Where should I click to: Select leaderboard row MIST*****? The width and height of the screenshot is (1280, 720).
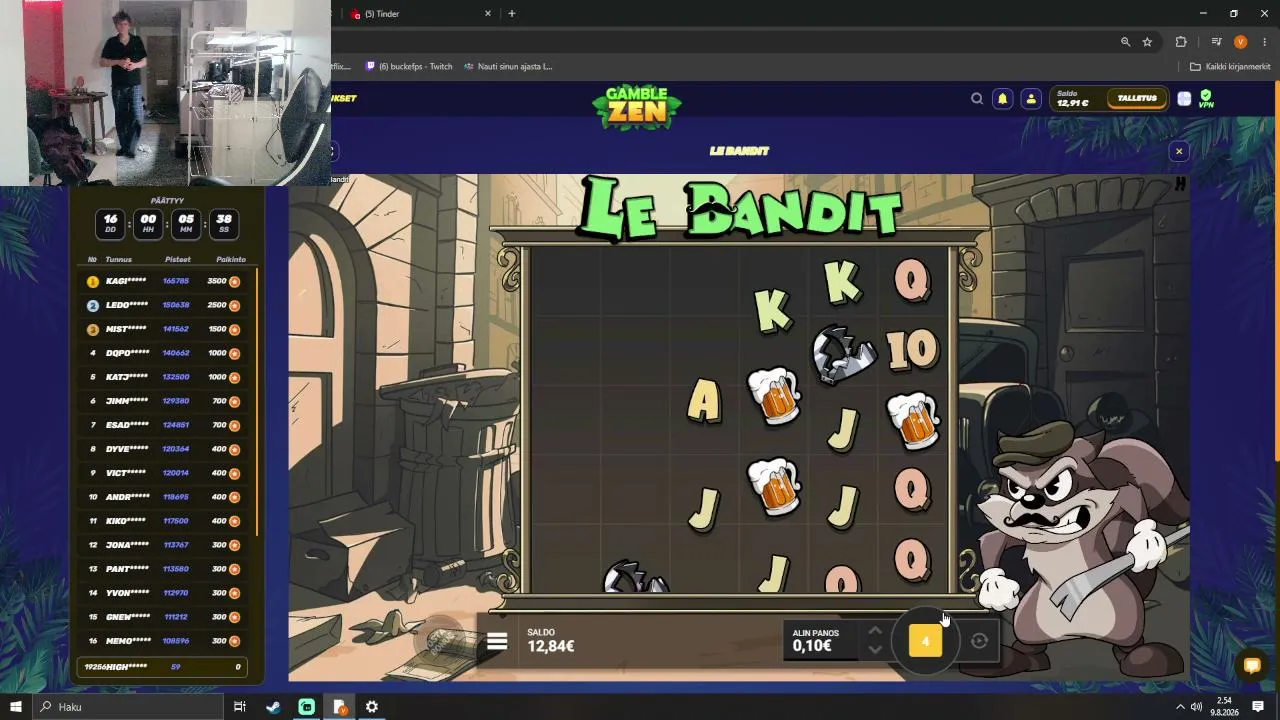[x=164, y=329]
